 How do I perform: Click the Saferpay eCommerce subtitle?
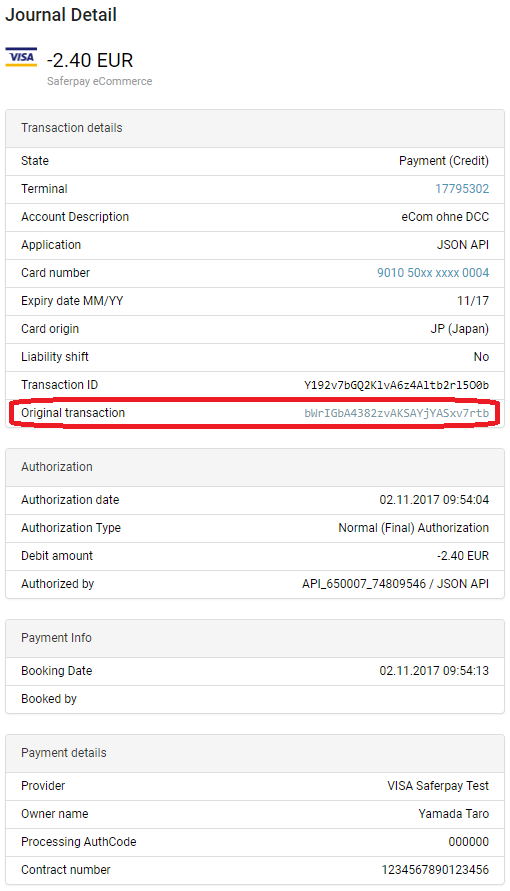pos(99,81)
